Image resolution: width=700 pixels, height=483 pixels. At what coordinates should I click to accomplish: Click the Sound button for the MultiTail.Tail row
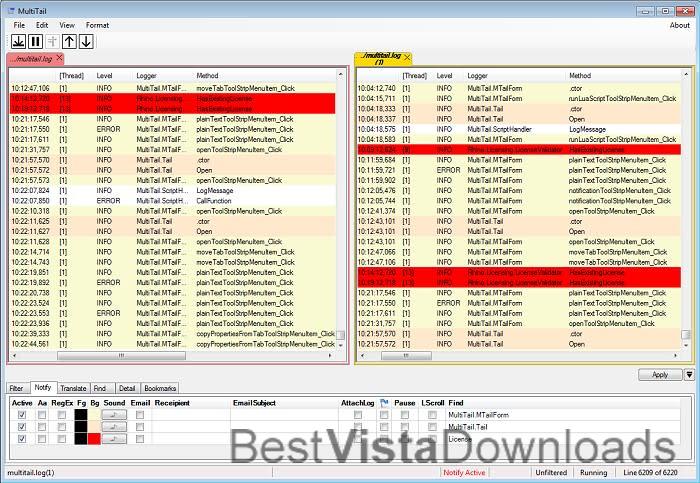[x=114, y=427]
